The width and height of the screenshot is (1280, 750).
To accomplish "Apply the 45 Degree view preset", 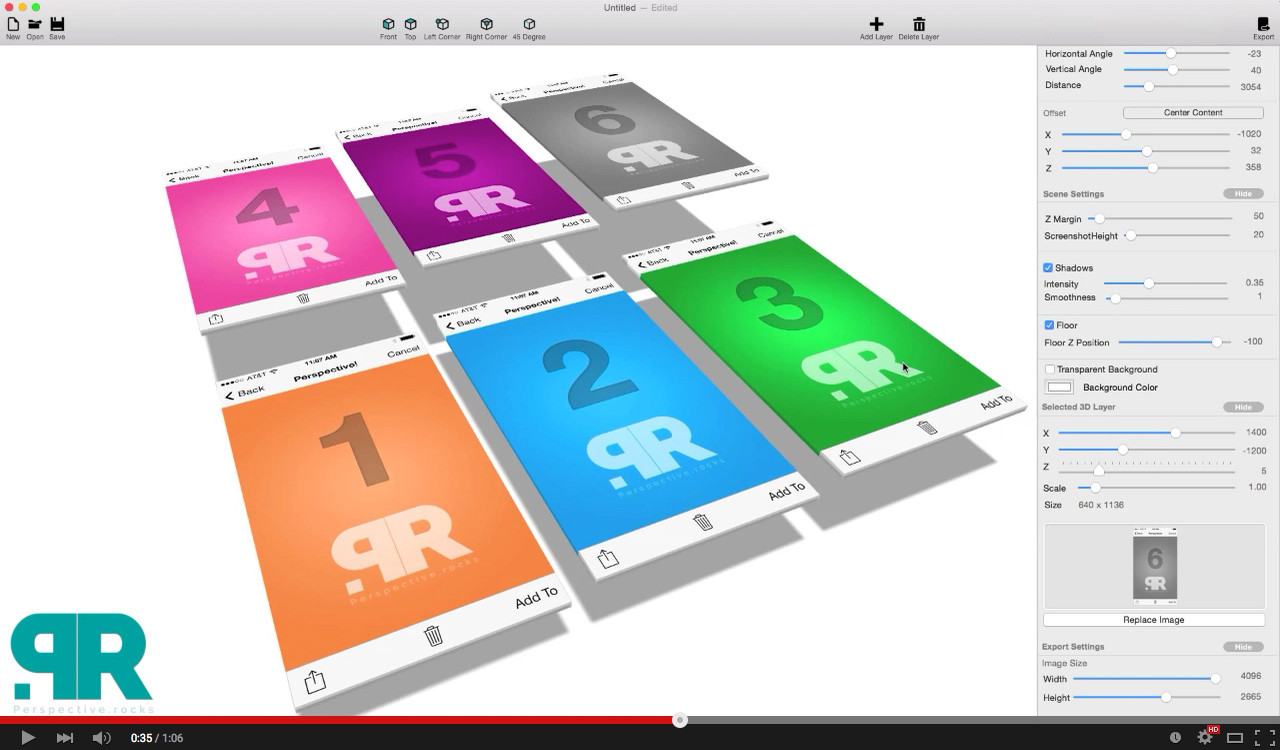I will [x=529, y=24].
